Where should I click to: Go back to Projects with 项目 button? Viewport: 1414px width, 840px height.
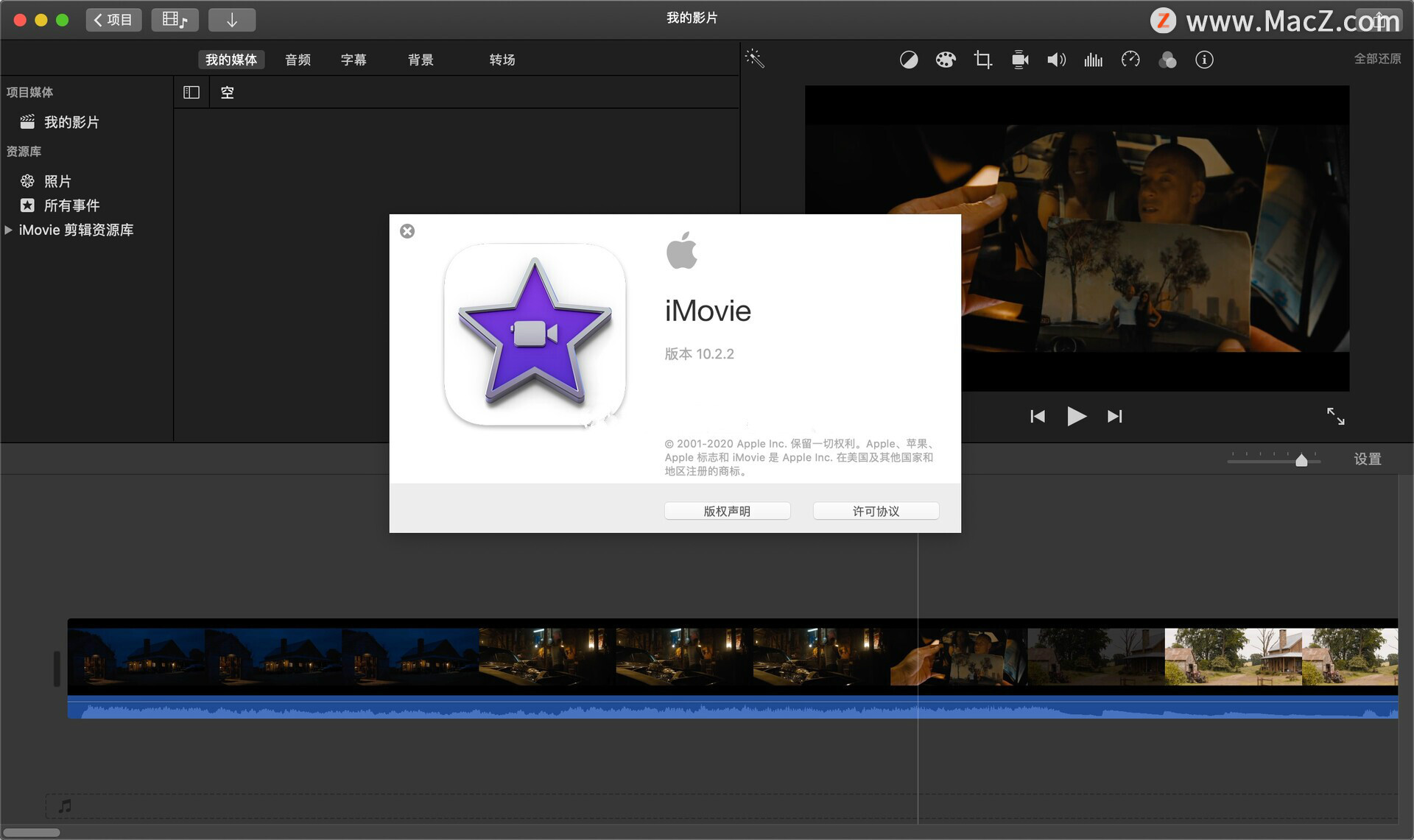[113, 20]
